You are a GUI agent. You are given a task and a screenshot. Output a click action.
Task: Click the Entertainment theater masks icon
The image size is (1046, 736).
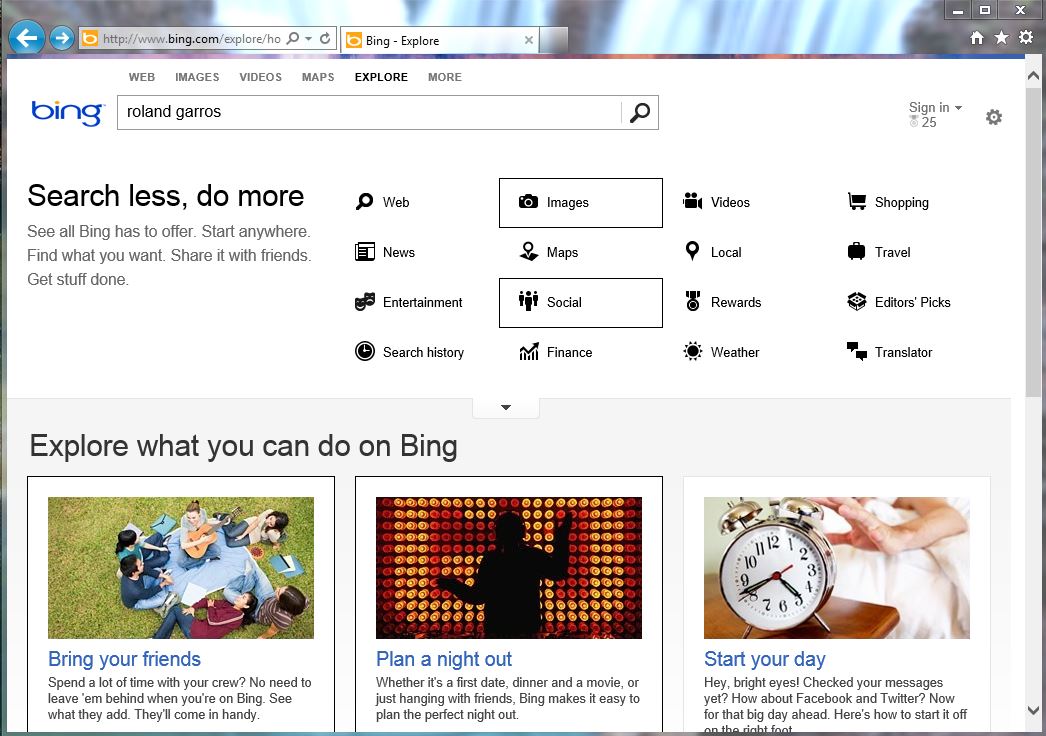click(x=365, y=302)
